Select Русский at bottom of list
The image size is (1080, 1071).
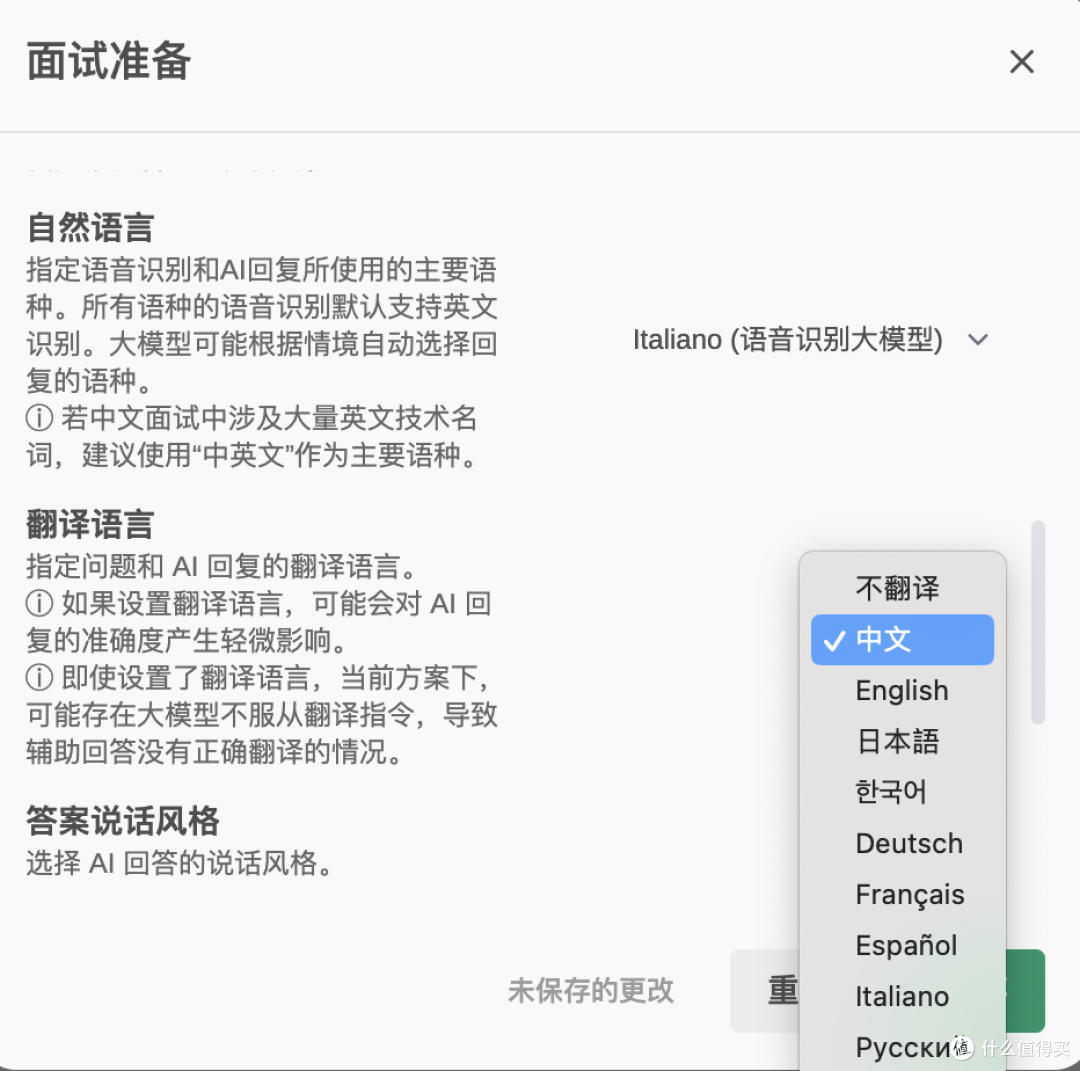pyautogui.click(x=902, y=1048)
